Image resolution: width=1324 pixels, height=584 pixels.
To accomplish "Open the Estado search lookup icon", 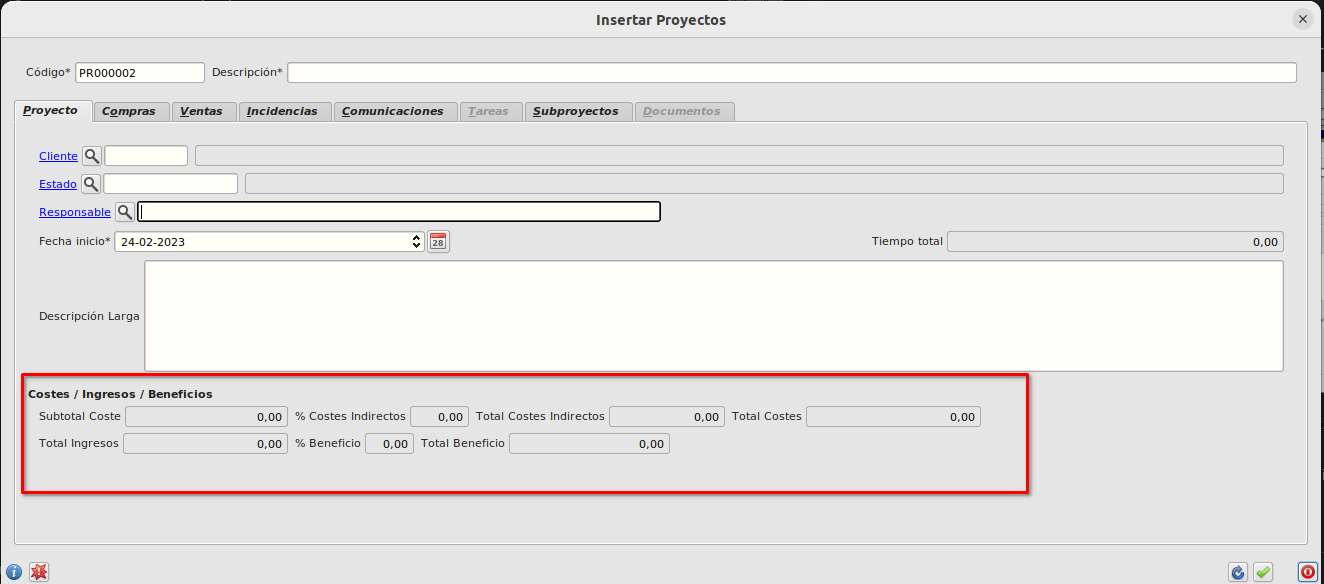I will pyautogui.click(x=90, y=184).
